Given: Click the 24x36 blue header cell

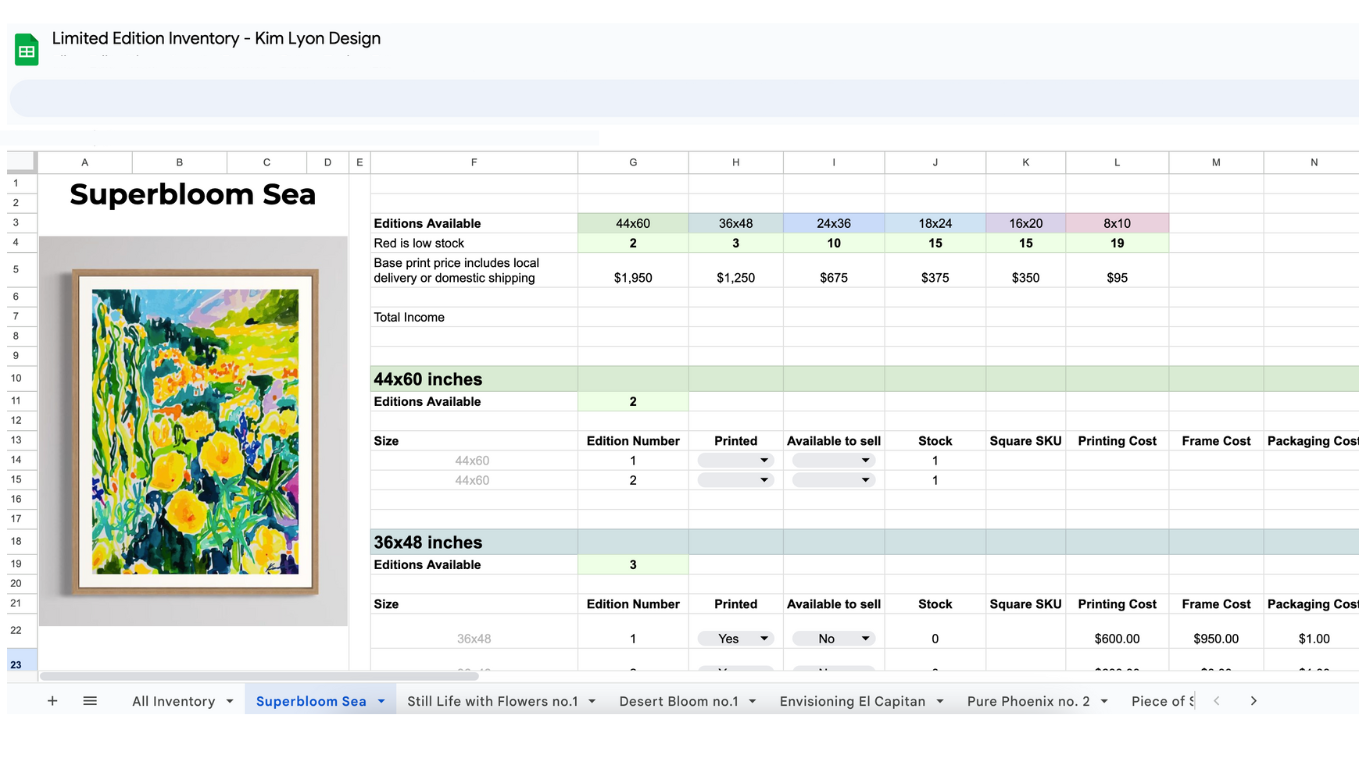Looking at the screenshot, I should [x=834, y=223].
